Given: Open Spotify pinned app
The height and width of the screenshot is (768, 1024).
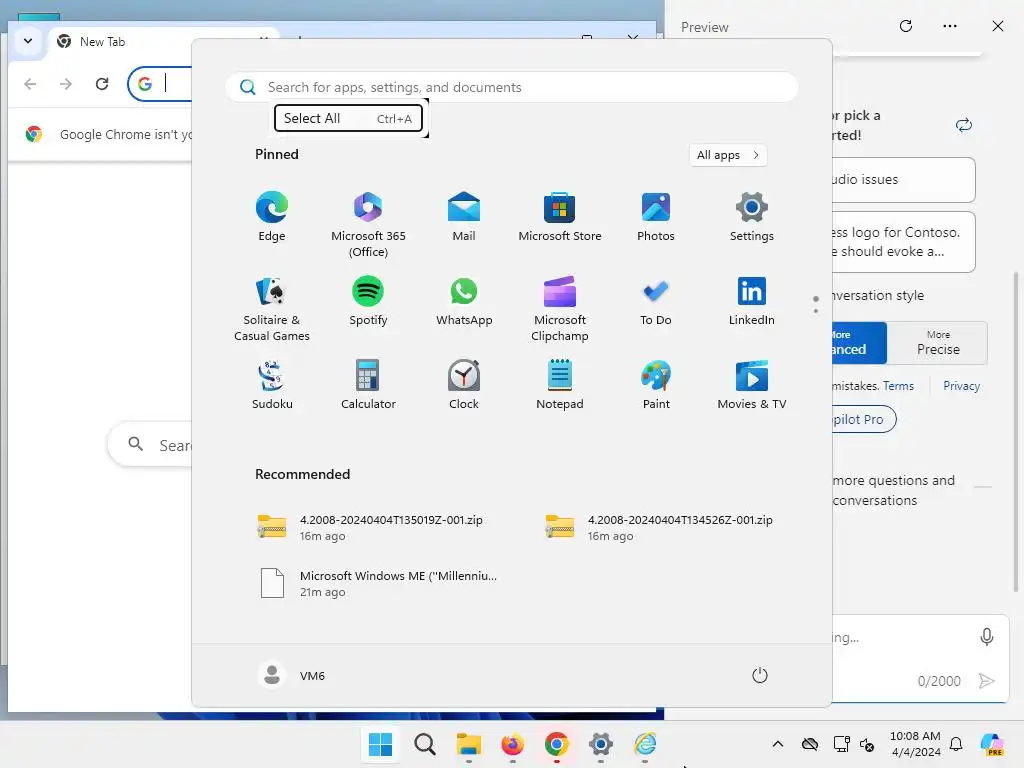Looking at the screenshot, I should tap(368, 301).
